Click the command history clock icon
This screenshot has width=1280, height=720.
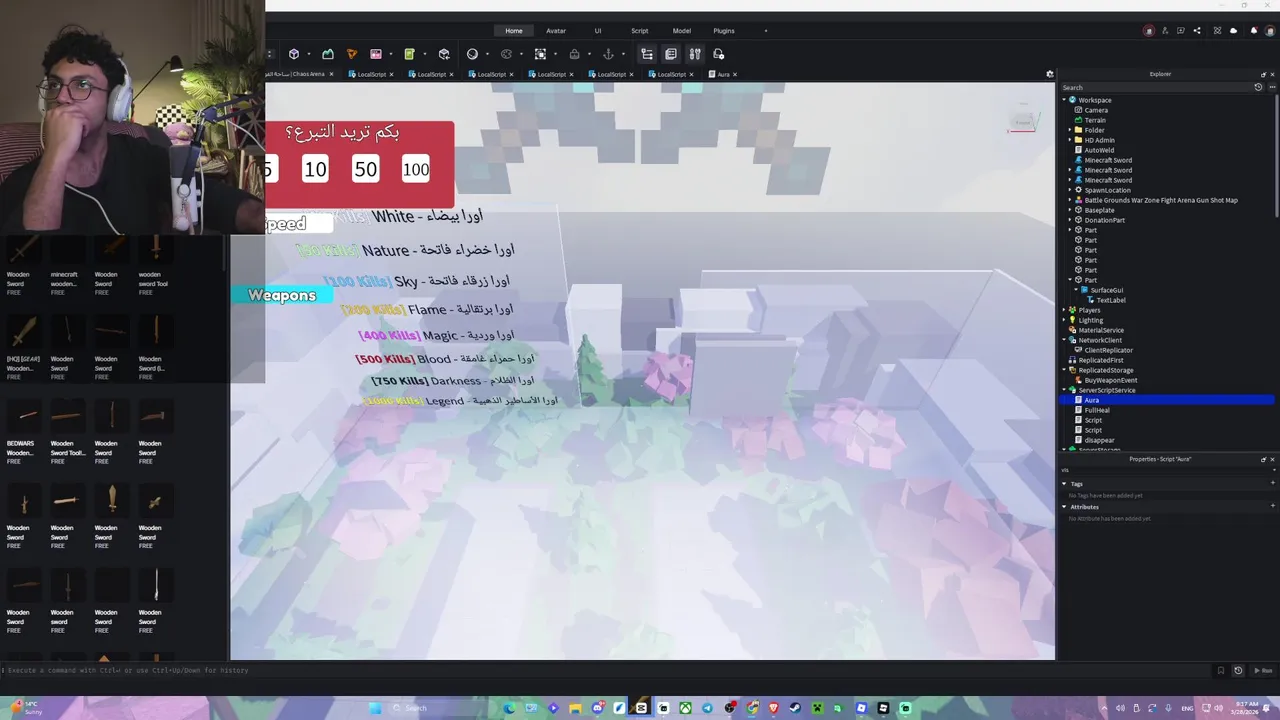(1238, 670)
